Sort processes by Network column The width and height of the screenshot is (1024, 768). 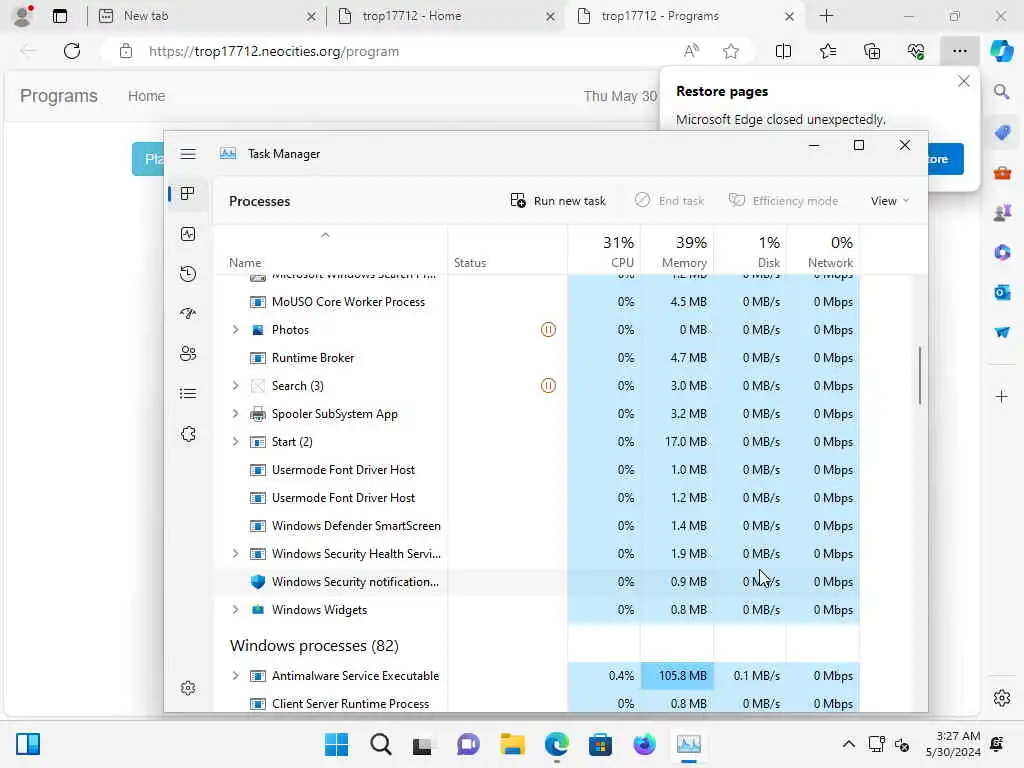pyautogui.click(x=824, y=251)
